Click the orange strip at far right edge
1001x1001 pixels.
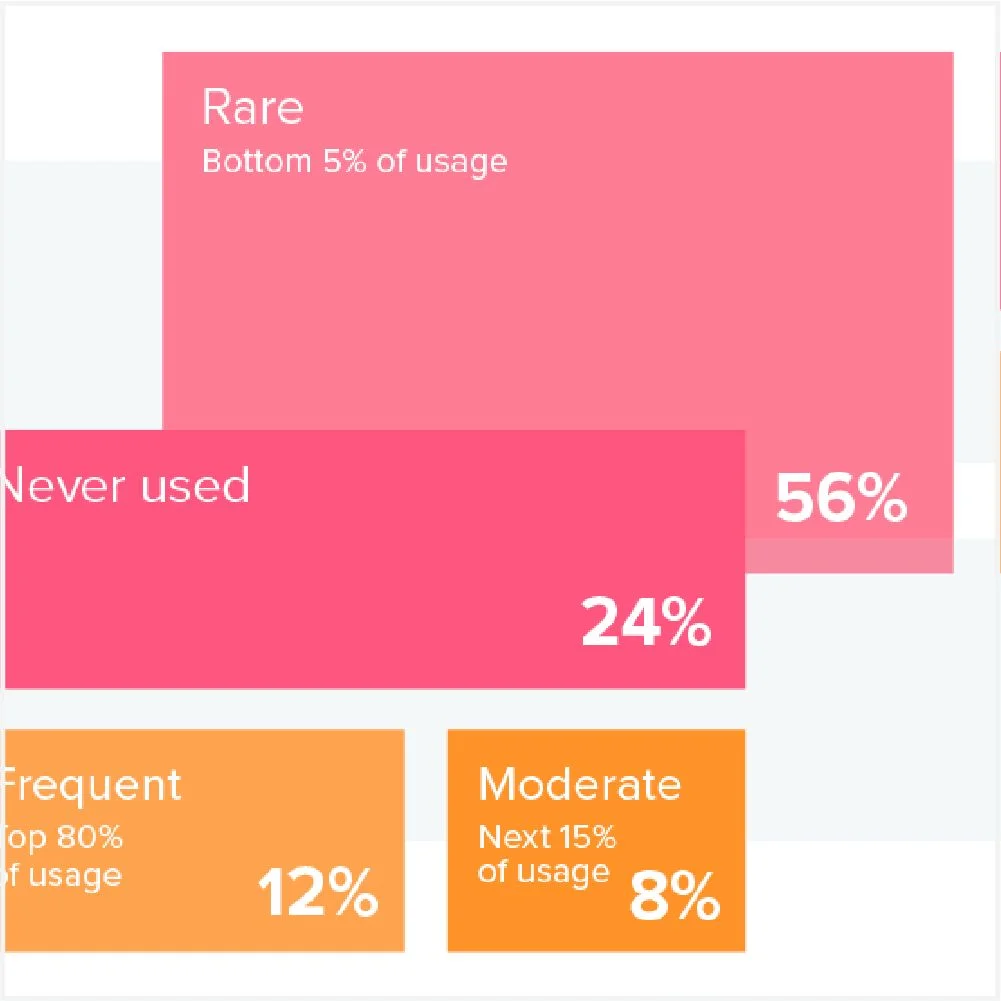pos(998,460)
